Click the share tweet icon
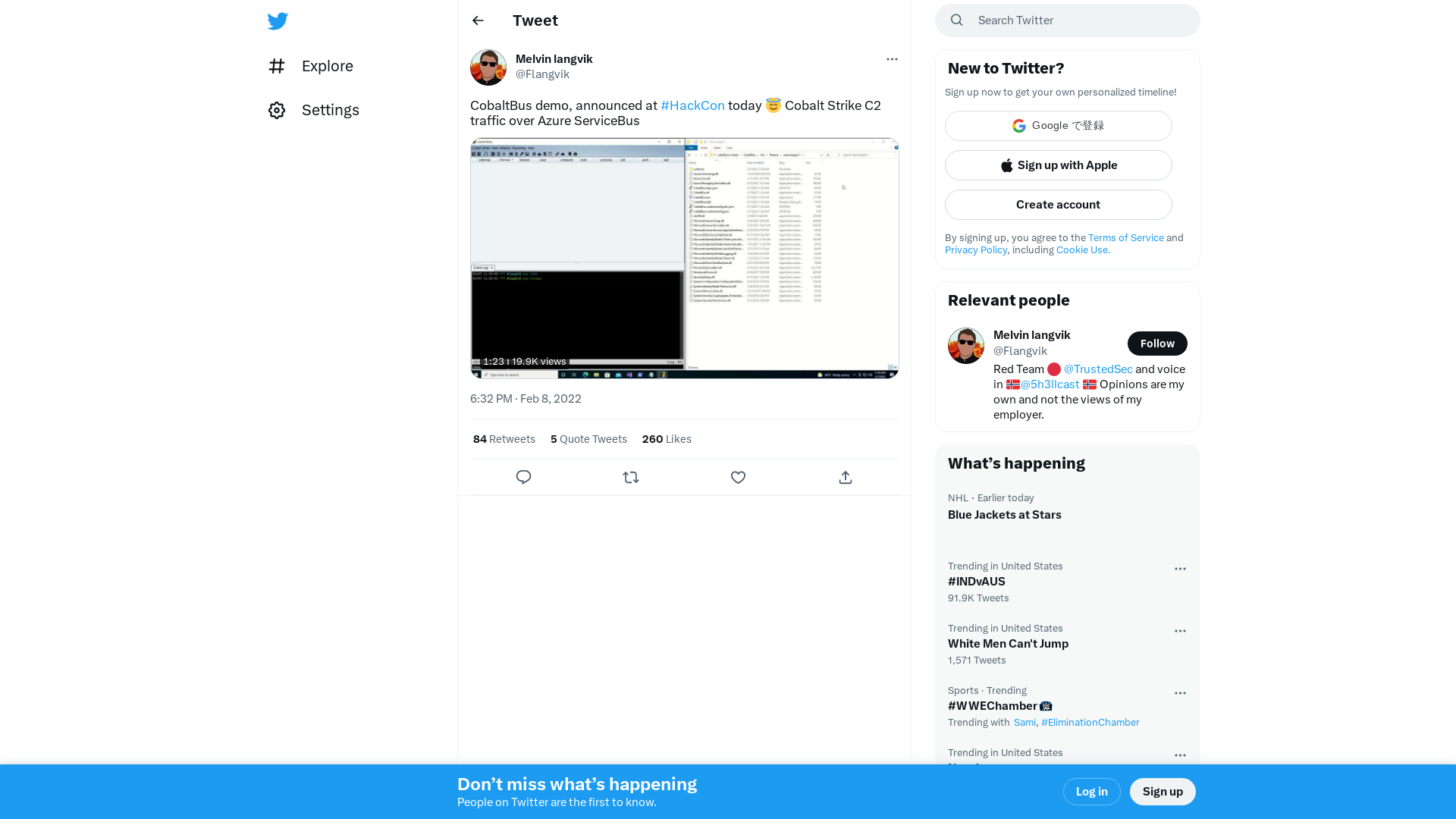1456x819 pixels. 846,477
